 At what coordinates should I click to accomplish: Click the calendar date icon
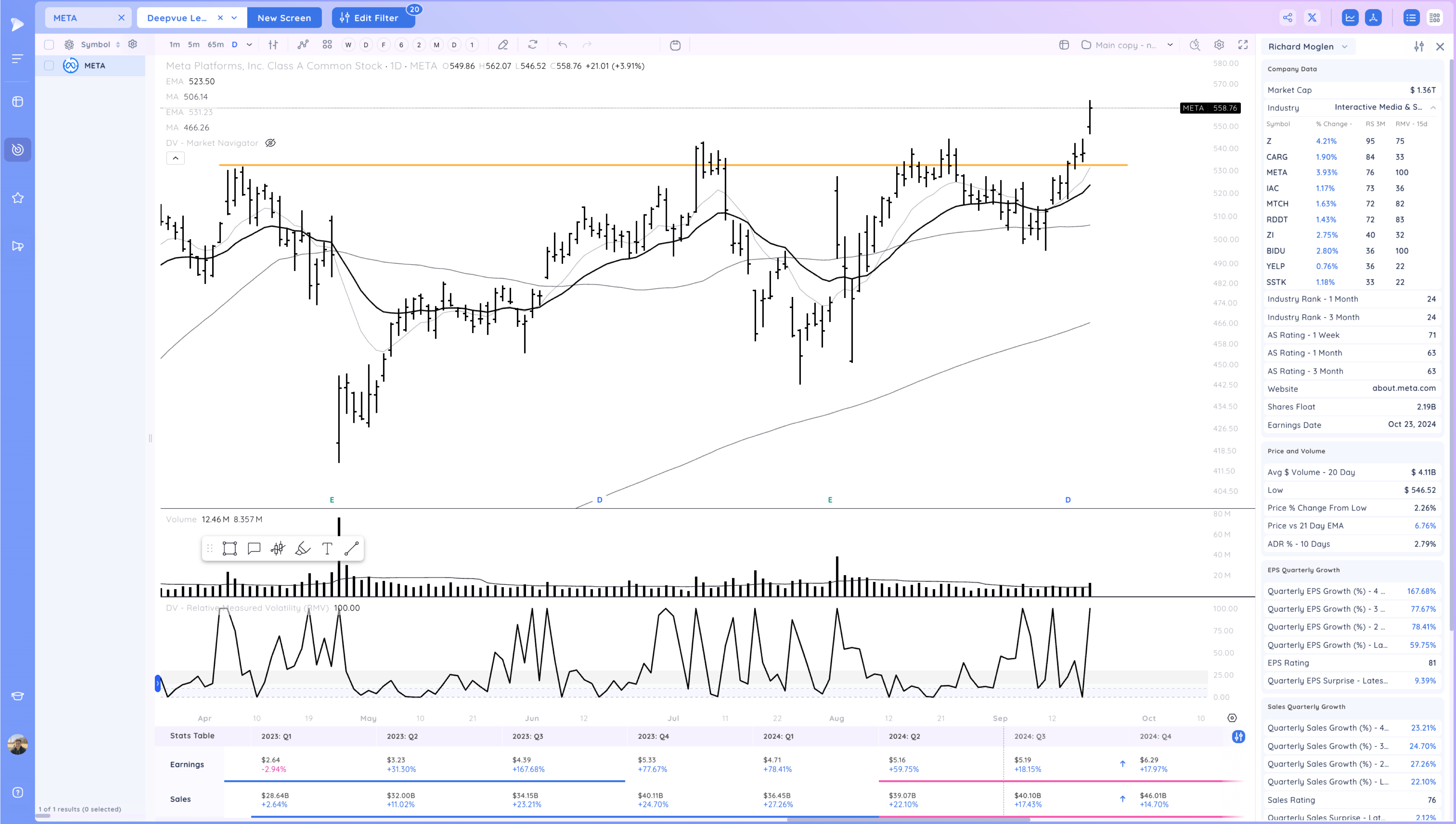click(x=675, y=45)
